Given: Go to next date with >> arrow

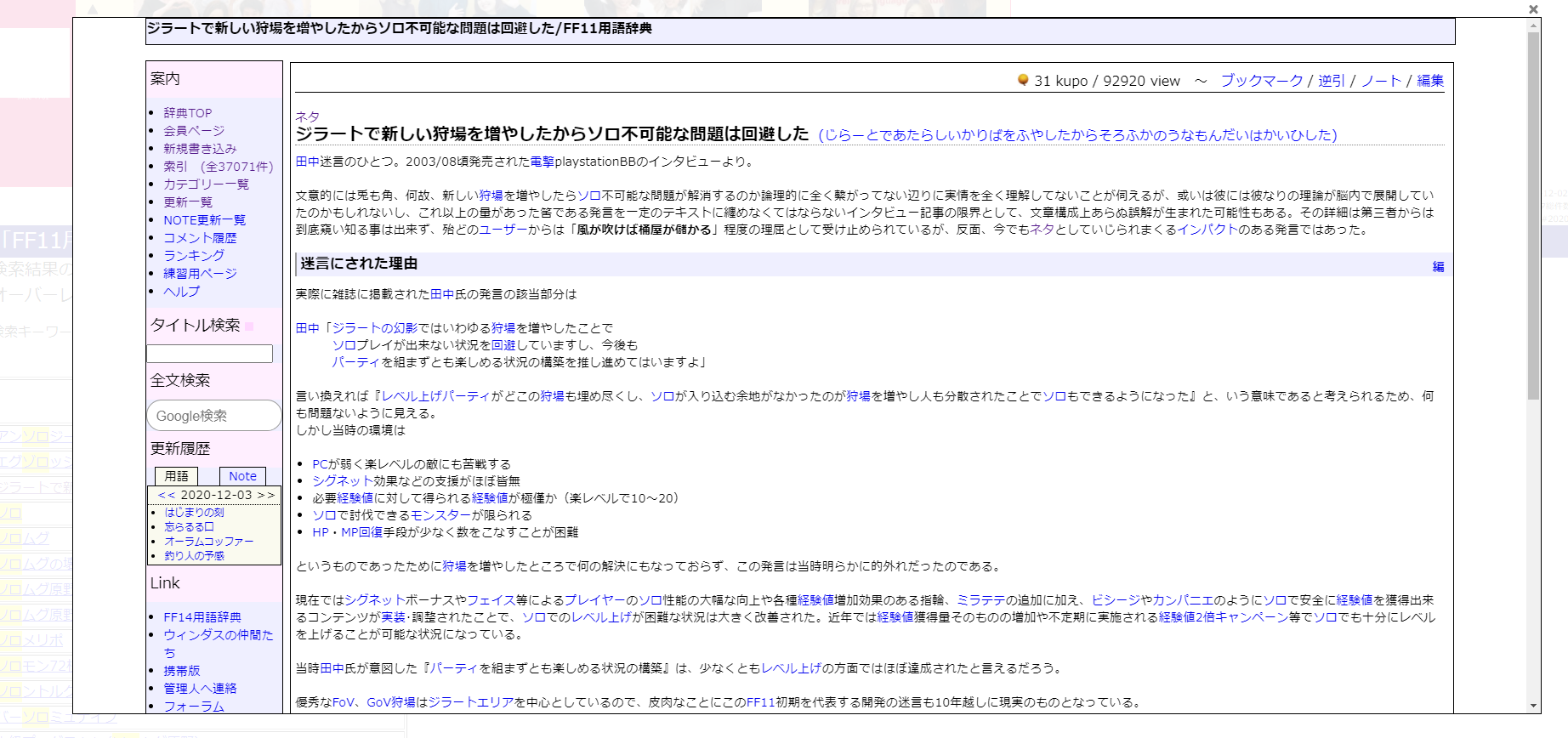Looking at the screenshot, I should 266,495.
